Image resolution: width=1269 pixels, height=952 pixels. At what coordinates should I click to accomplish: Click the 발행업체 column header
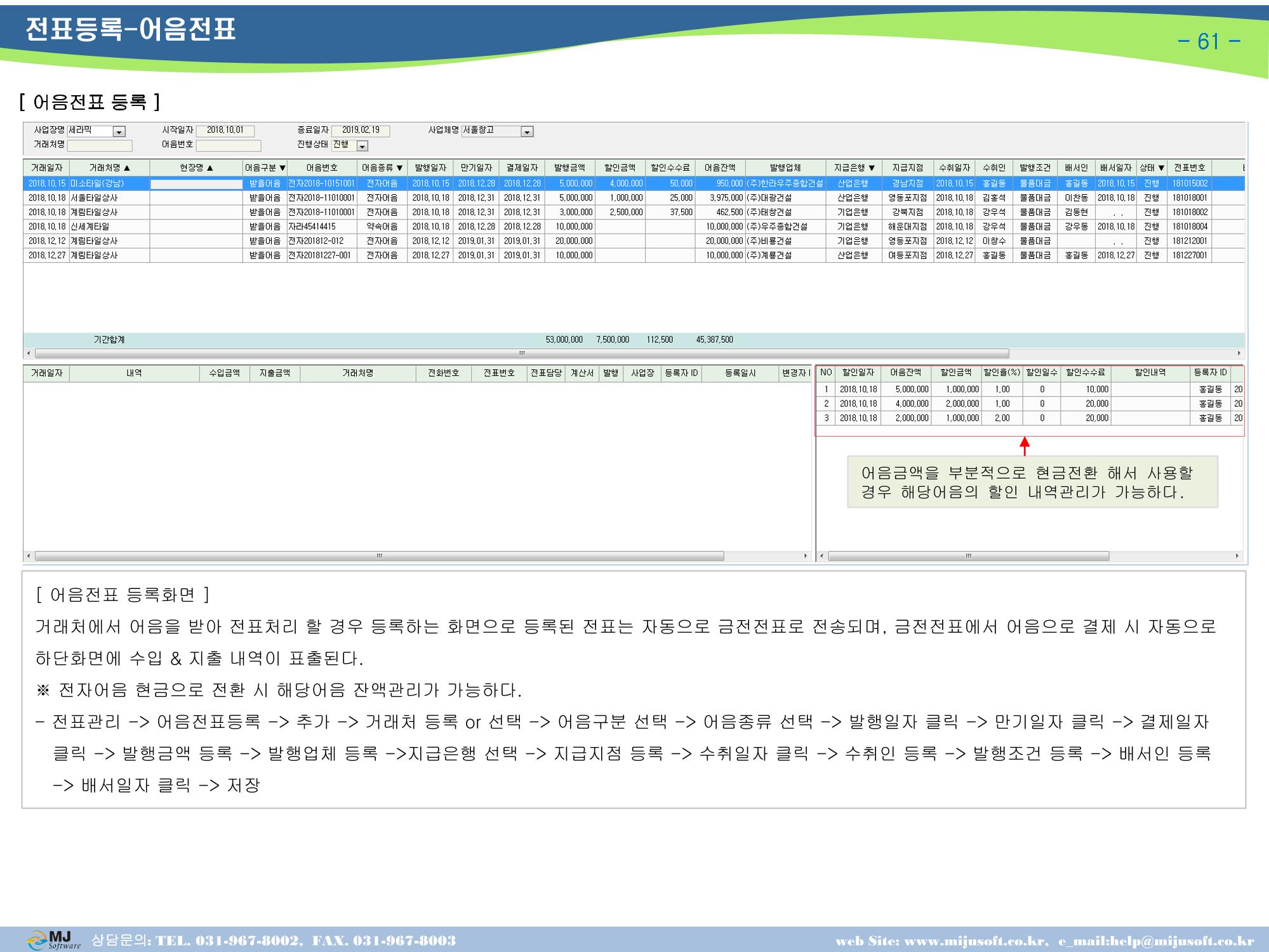coord(785,168)
